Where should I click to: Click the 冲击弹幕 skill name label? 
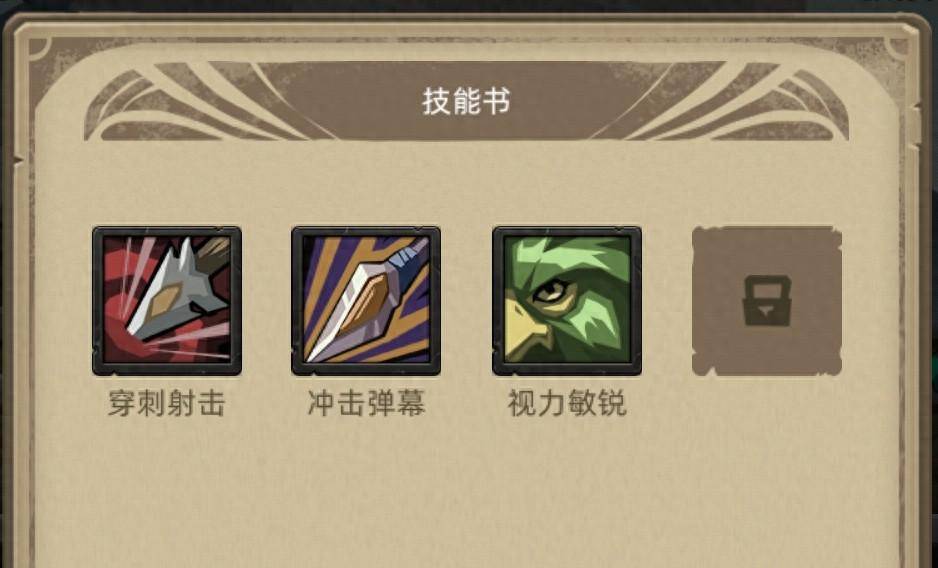pyautogui.click(x=366, y=404)
